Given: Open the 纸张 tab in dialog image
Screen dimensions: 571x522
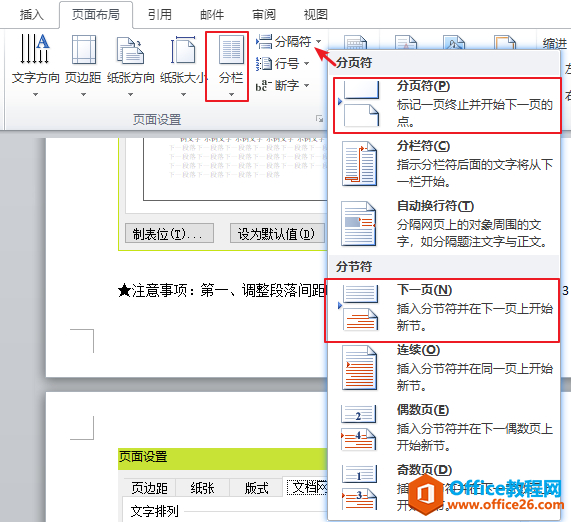Looking at the screenshot, I should click(x=202, y=488).
